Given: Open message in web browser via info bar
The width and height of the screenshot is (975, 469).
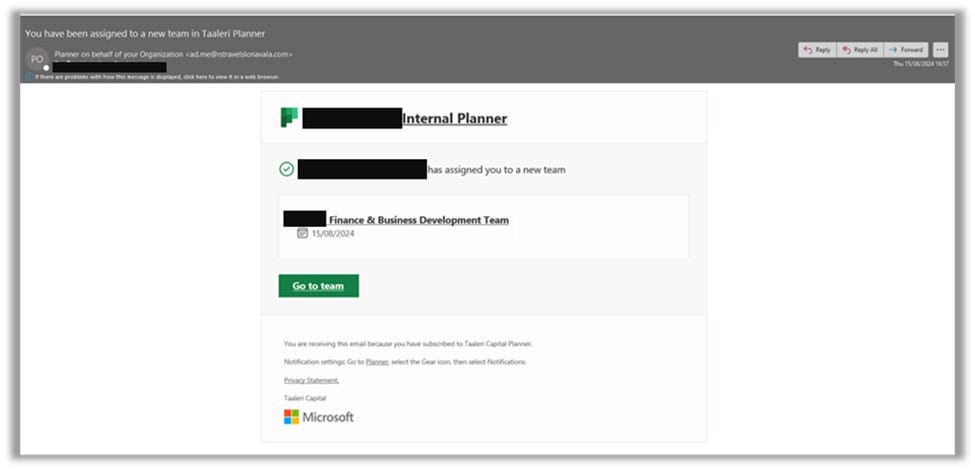Looking at the screenshot, I should click(157, 77).
